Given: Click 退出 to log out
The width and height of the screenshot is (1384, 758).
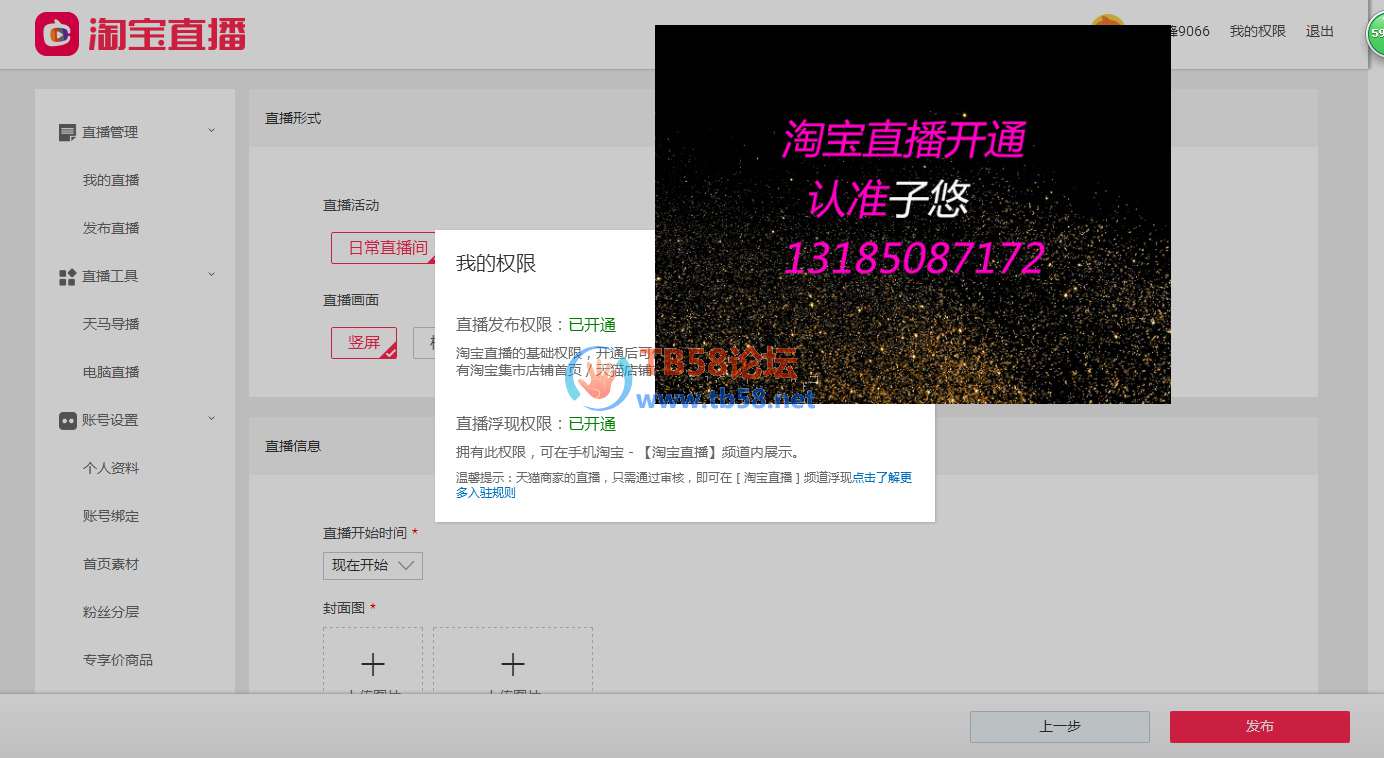Looking at the screenshot, I should tap(1319, 32).
